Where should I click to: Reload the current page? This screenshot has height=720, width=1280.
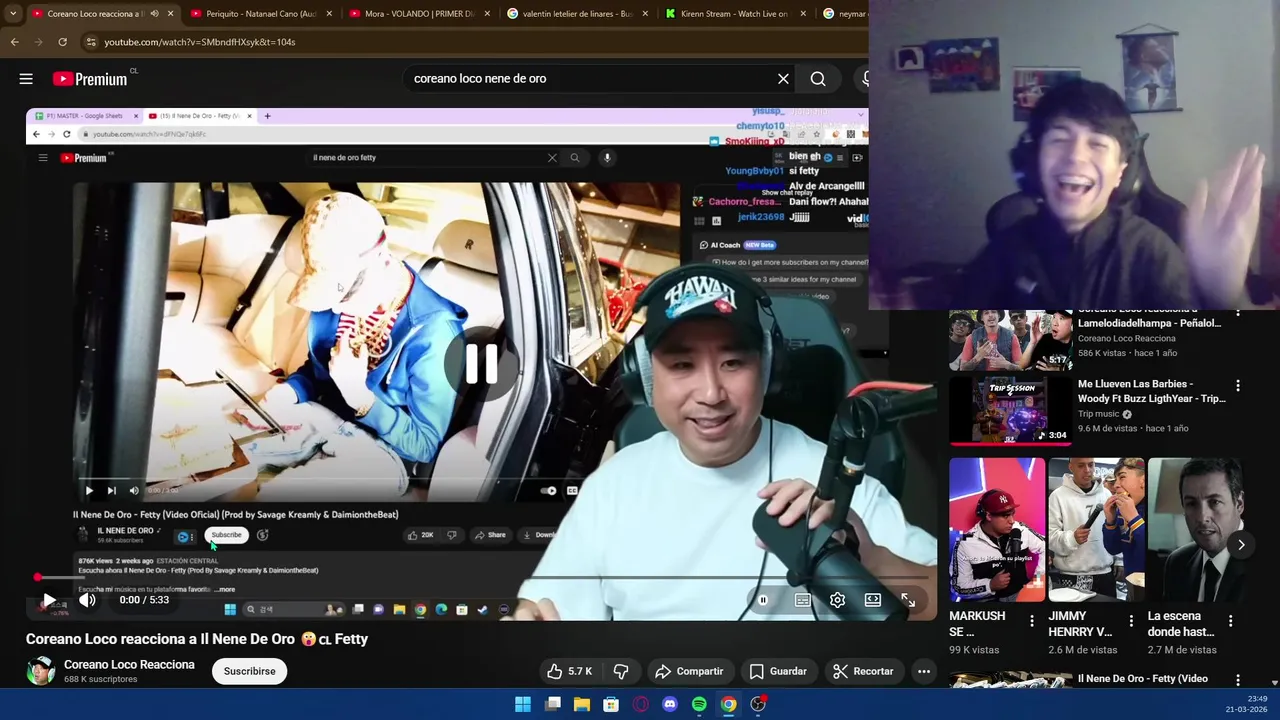pos(62,42)
